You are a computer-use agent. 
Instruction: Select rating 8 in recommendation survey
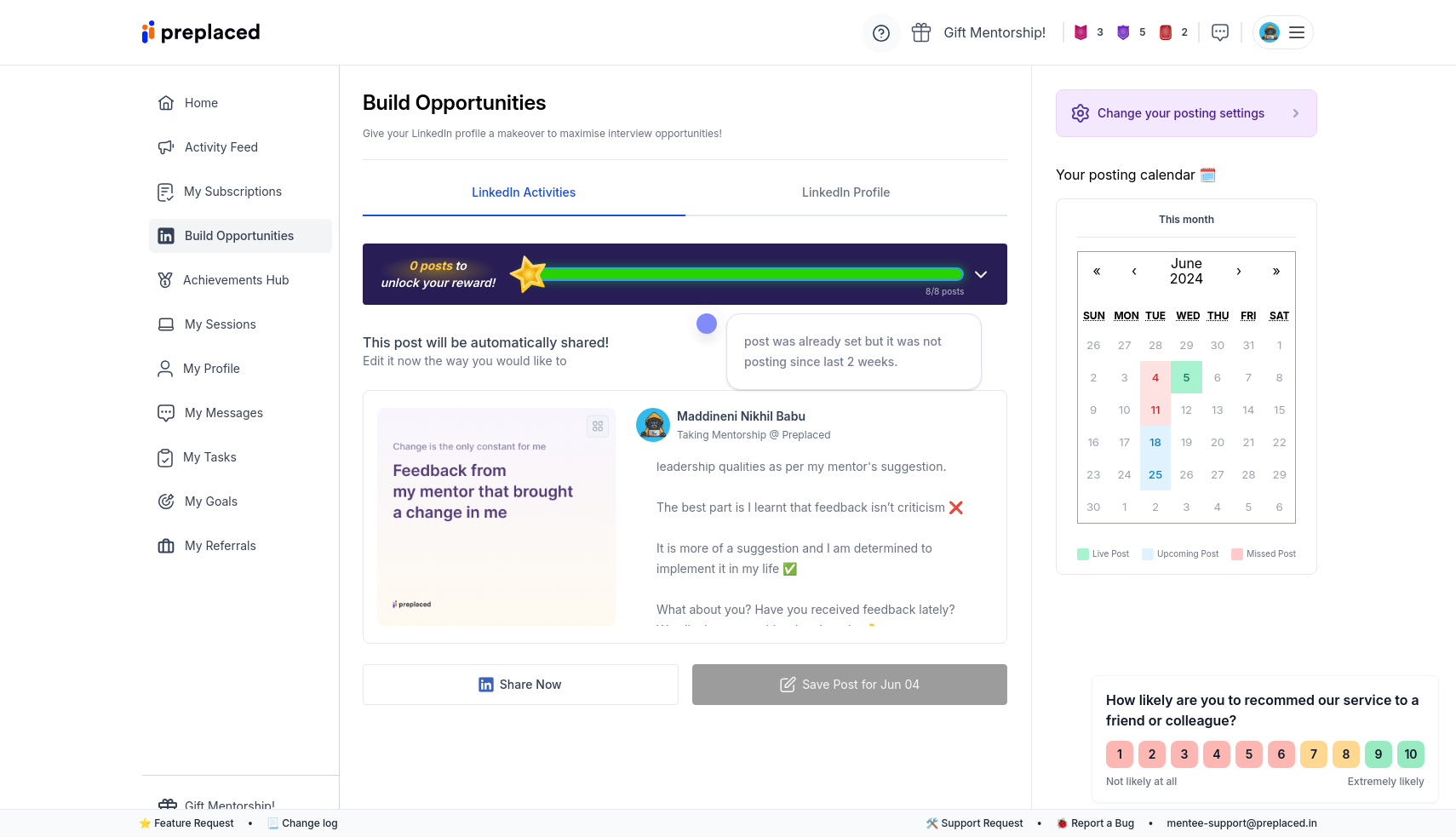pyautogui.click(x=1346, y=754)
